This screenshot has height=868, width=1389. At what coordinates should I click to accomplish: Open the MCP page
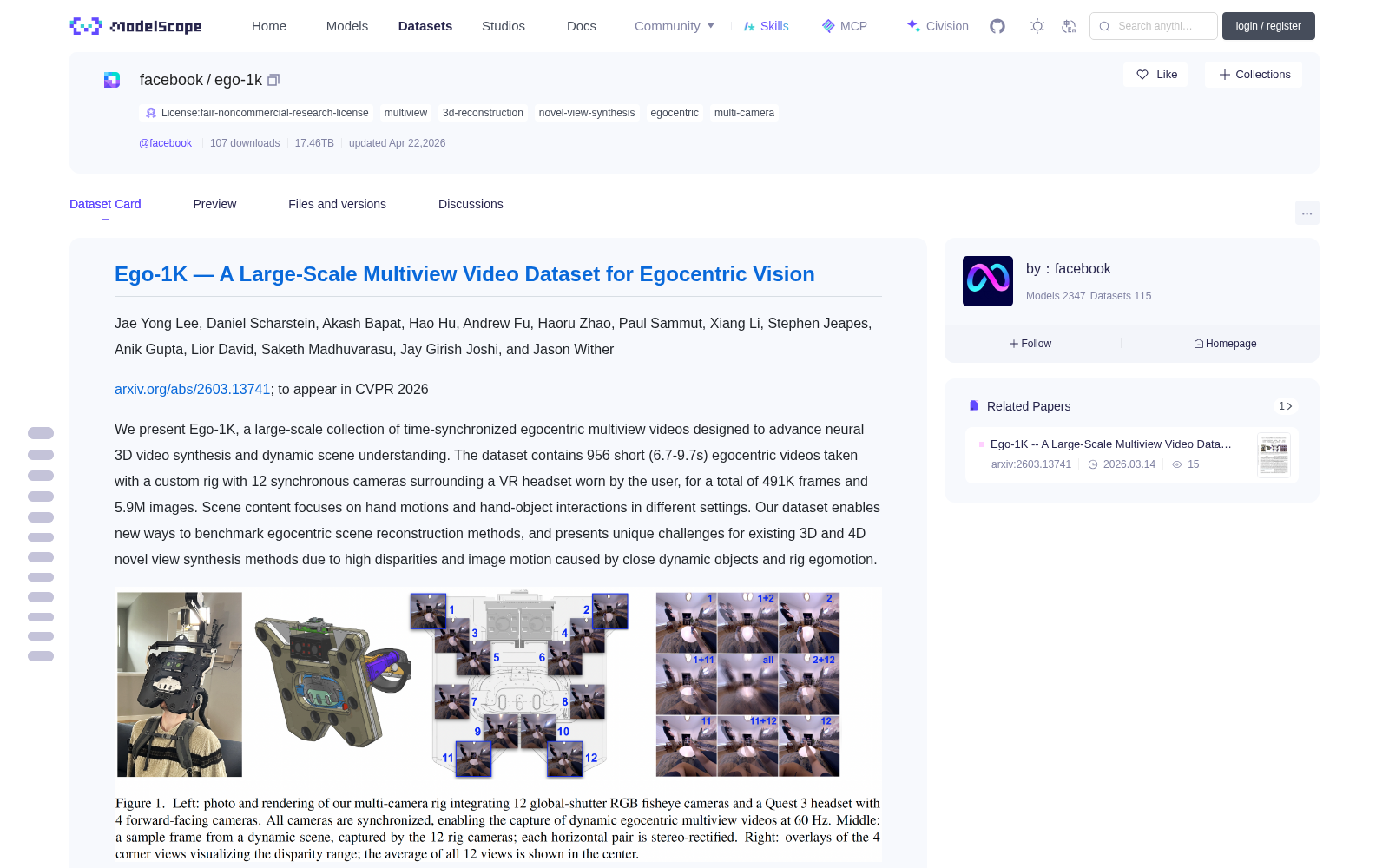click(x=845, y=26)
